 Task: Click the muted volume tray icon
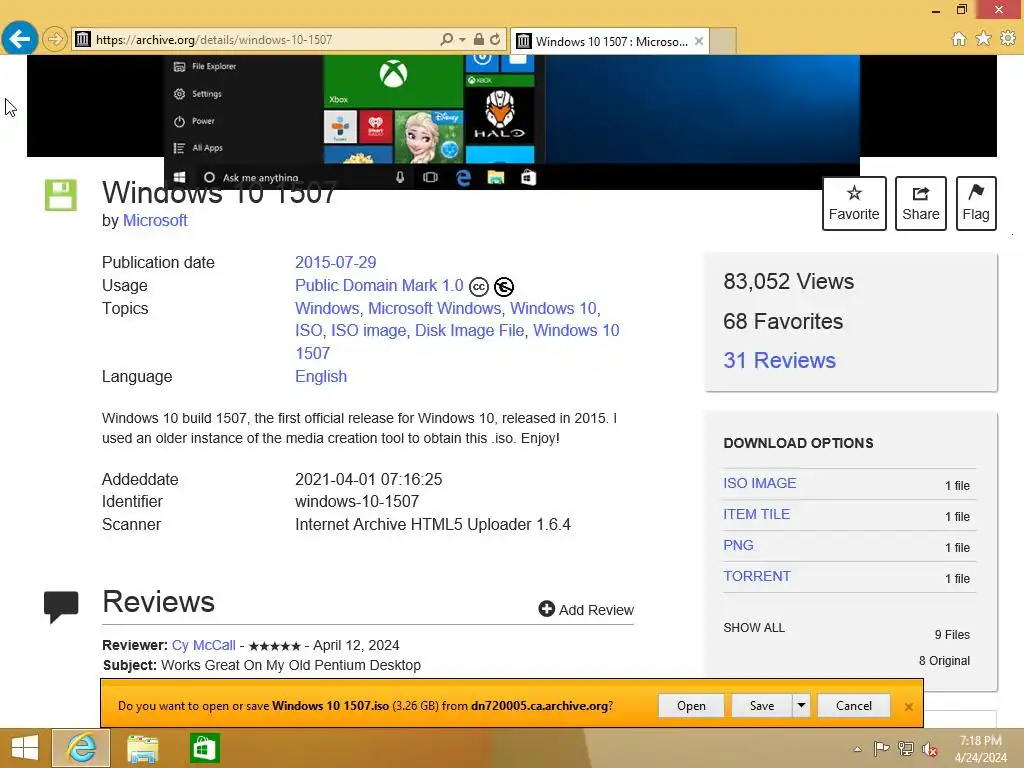point(930,749)
